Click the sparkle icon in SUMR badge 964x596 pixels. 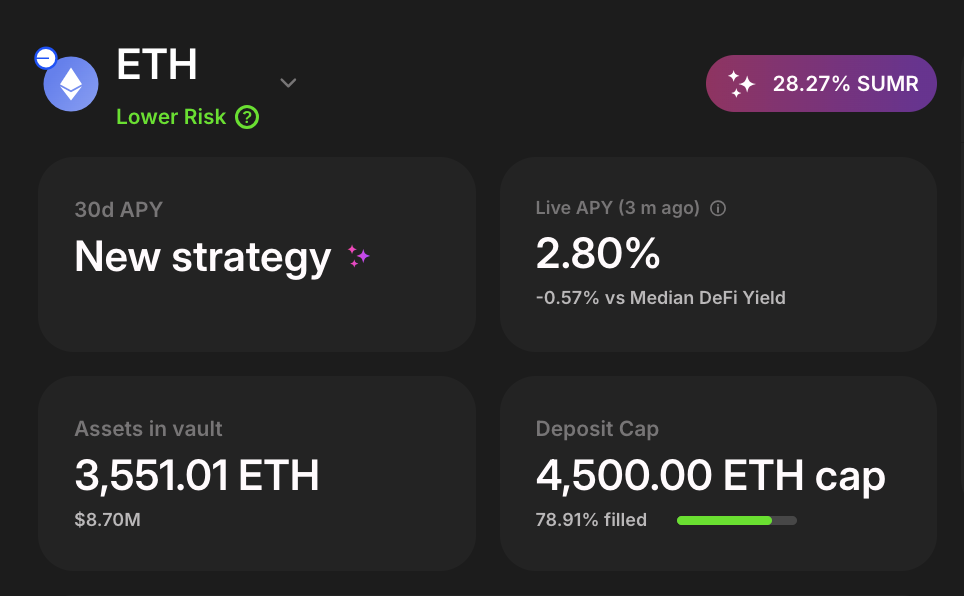[x=741, y=84]
